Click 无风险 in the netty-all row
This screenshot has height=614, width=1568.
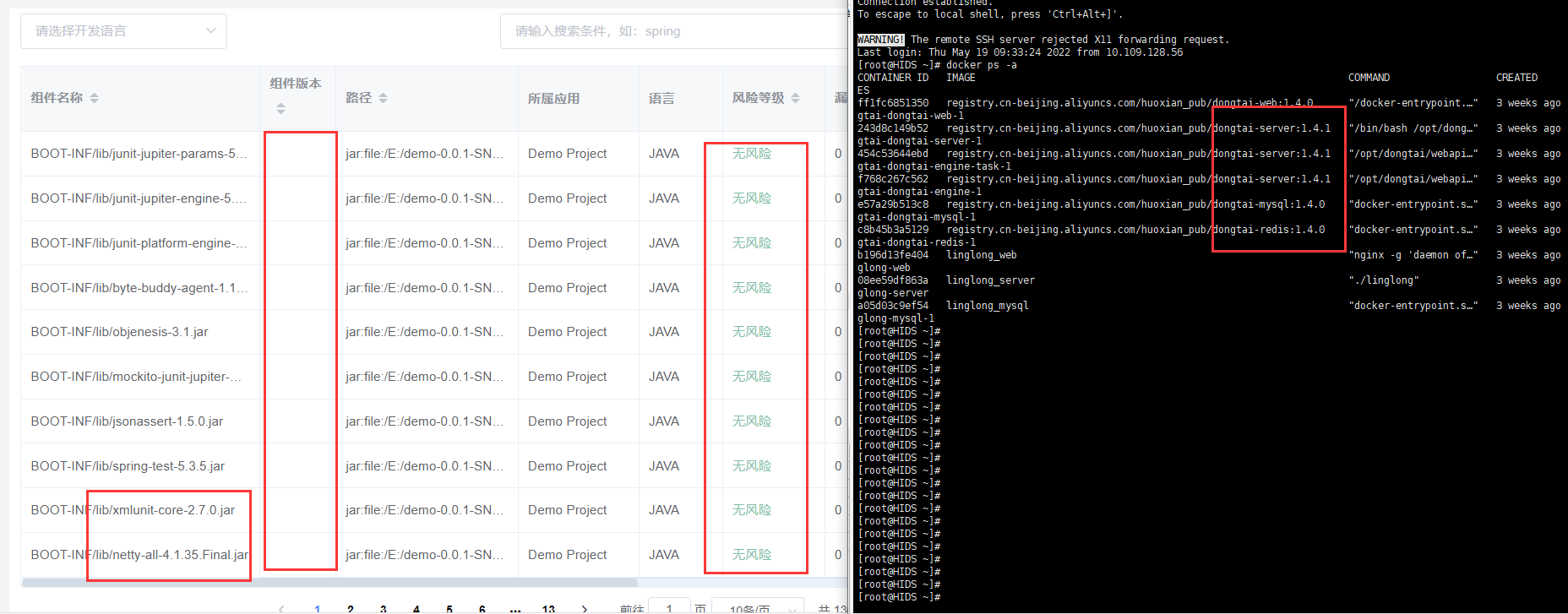tap(752, 555)
